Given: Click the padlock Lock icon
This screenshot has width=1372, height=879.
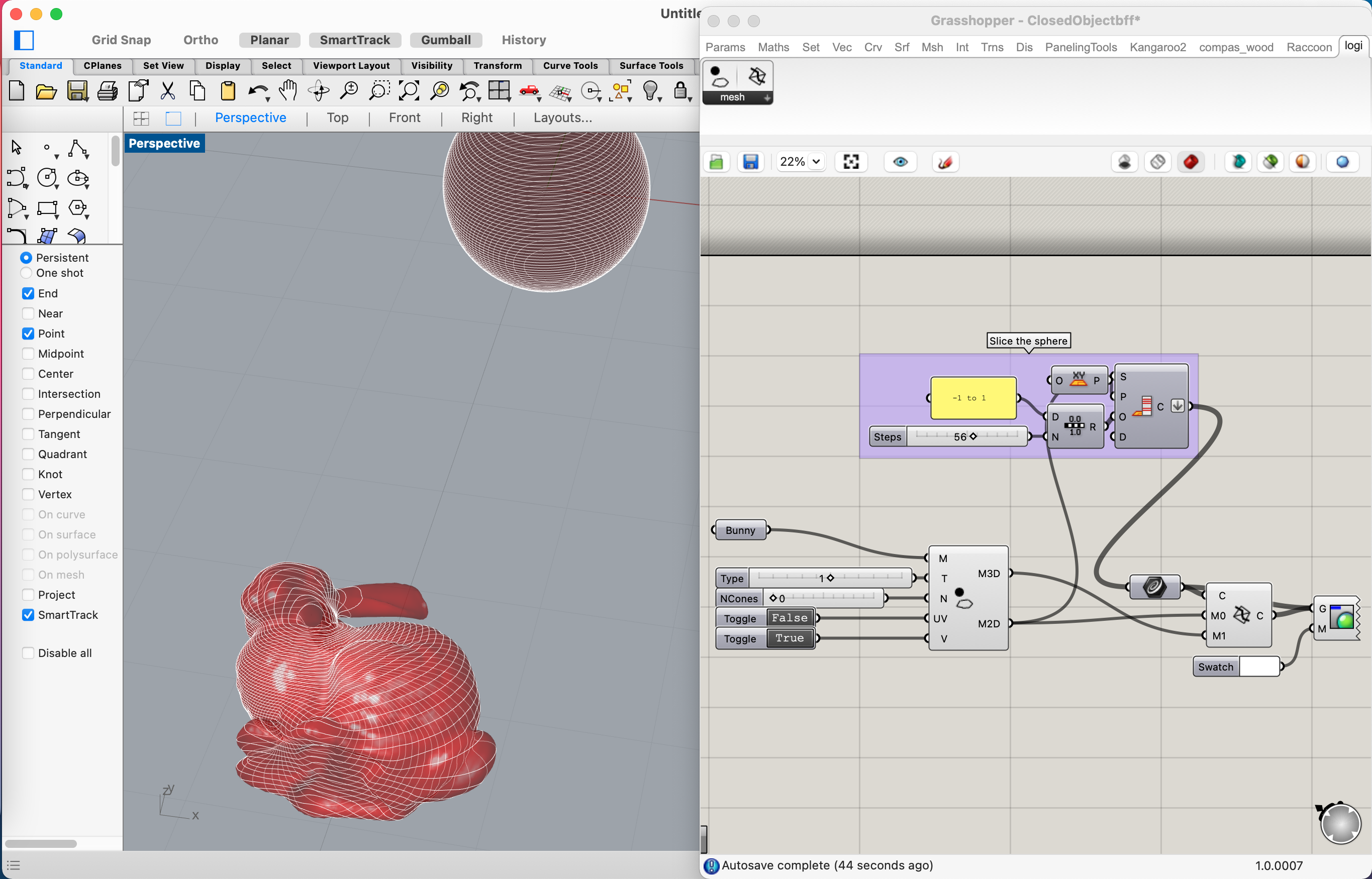Looking at the screenshot, I should tap(680, 90).
